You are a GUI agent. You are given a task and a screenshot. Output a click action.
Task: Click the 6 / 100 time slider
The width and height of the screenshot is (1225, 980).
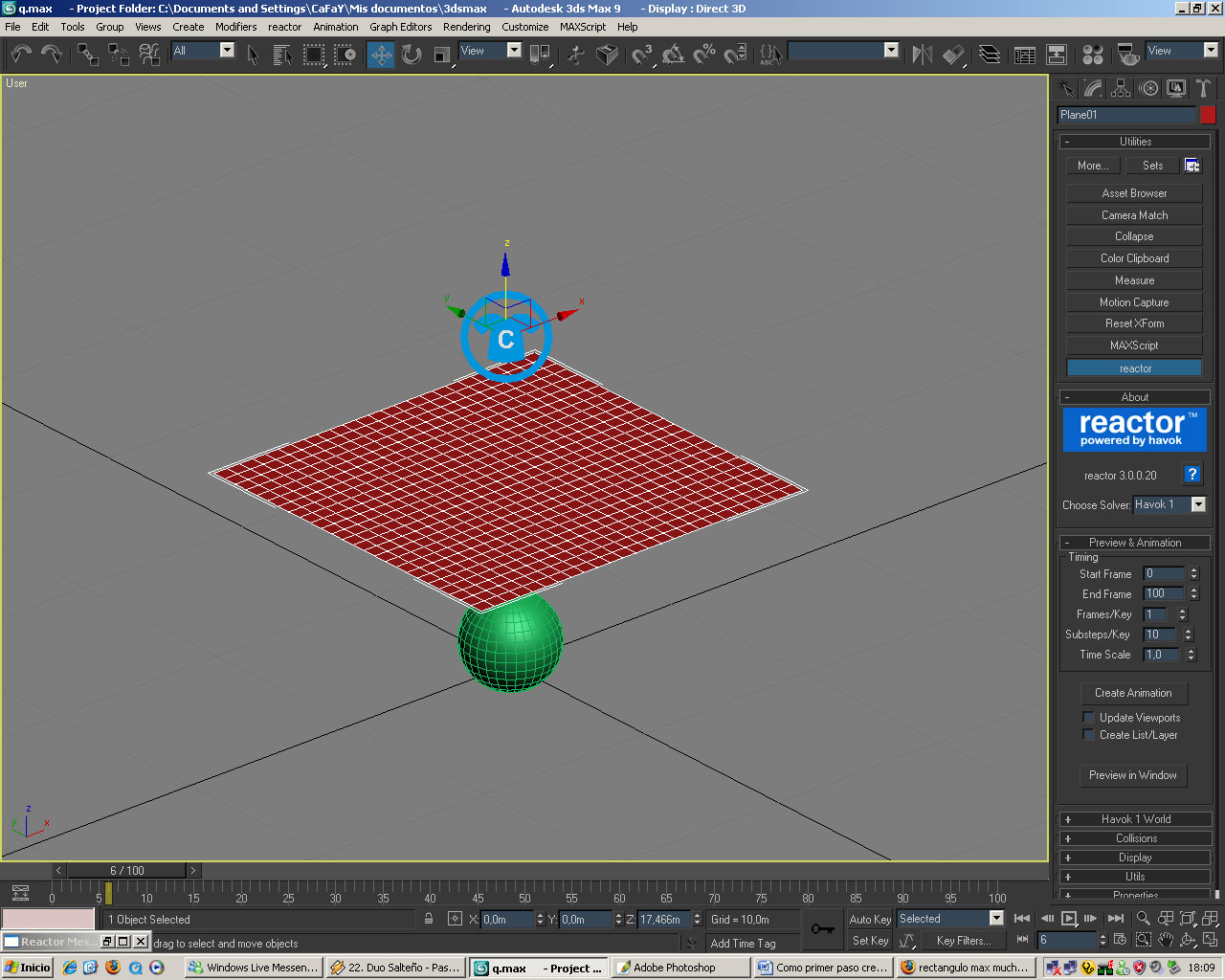click(126, 871)
